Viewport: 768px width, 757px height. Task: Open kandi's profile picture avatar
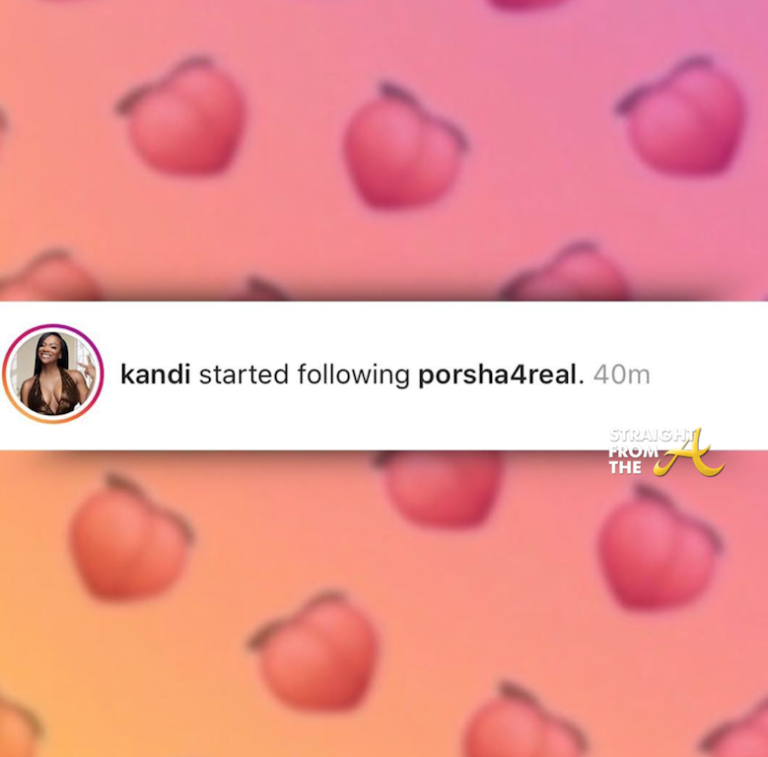coord(53,374)
